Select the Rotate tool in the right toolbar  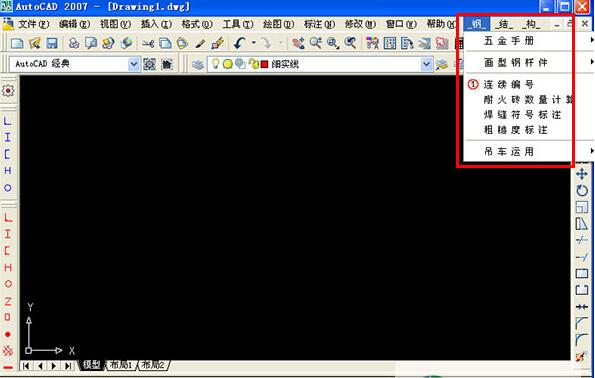point(582,191)
